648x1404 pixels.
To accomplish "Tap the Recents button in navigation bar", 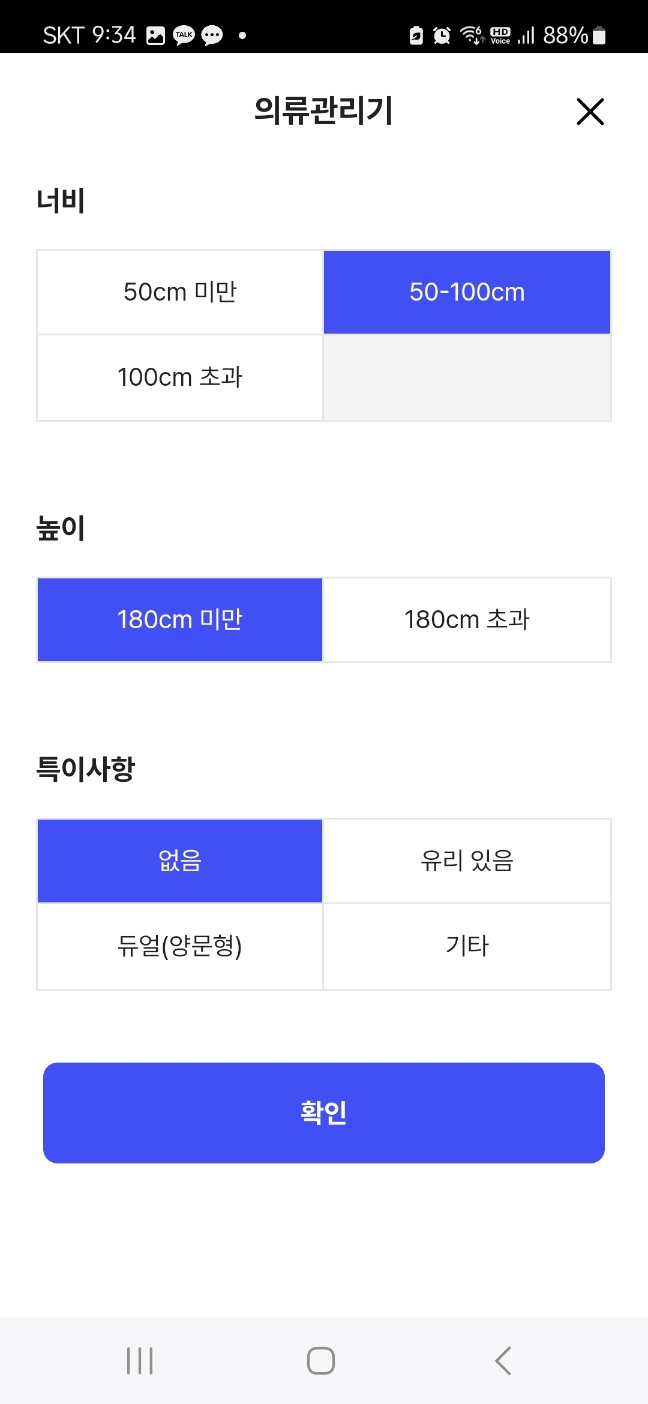I will [x=139, y=1360].
